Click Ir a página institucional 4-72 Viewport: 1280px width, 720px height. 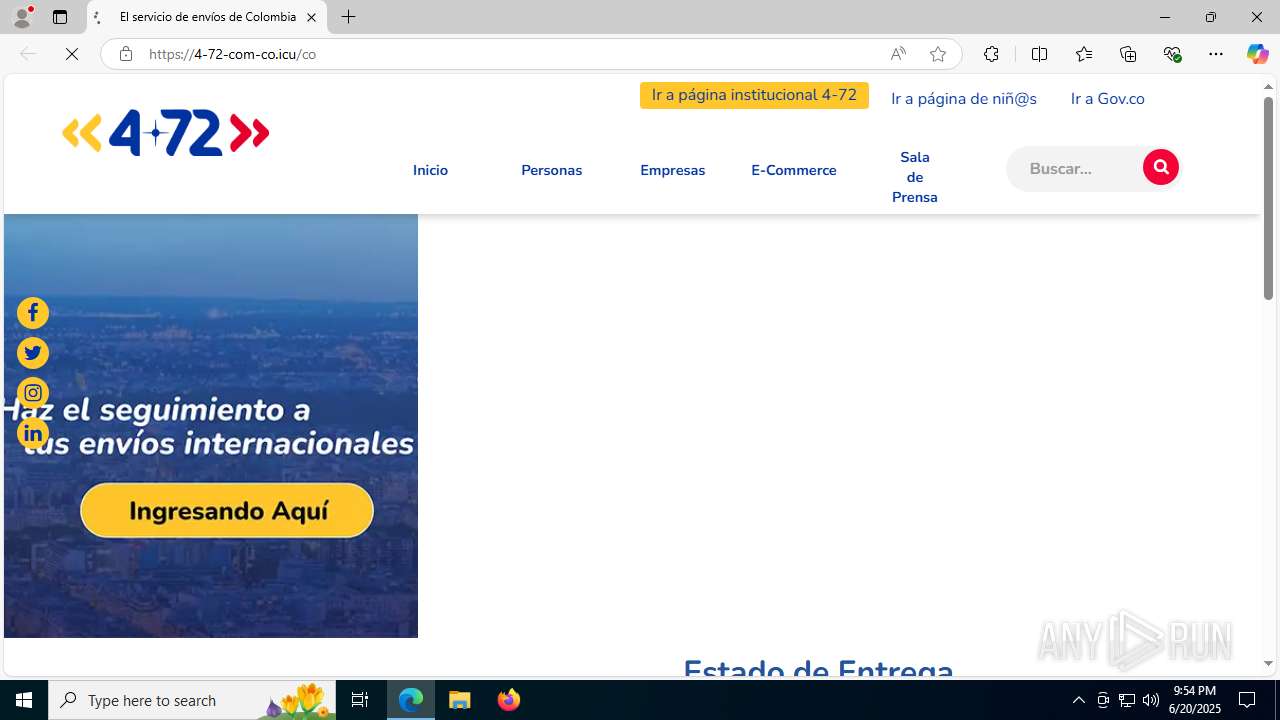754,95
